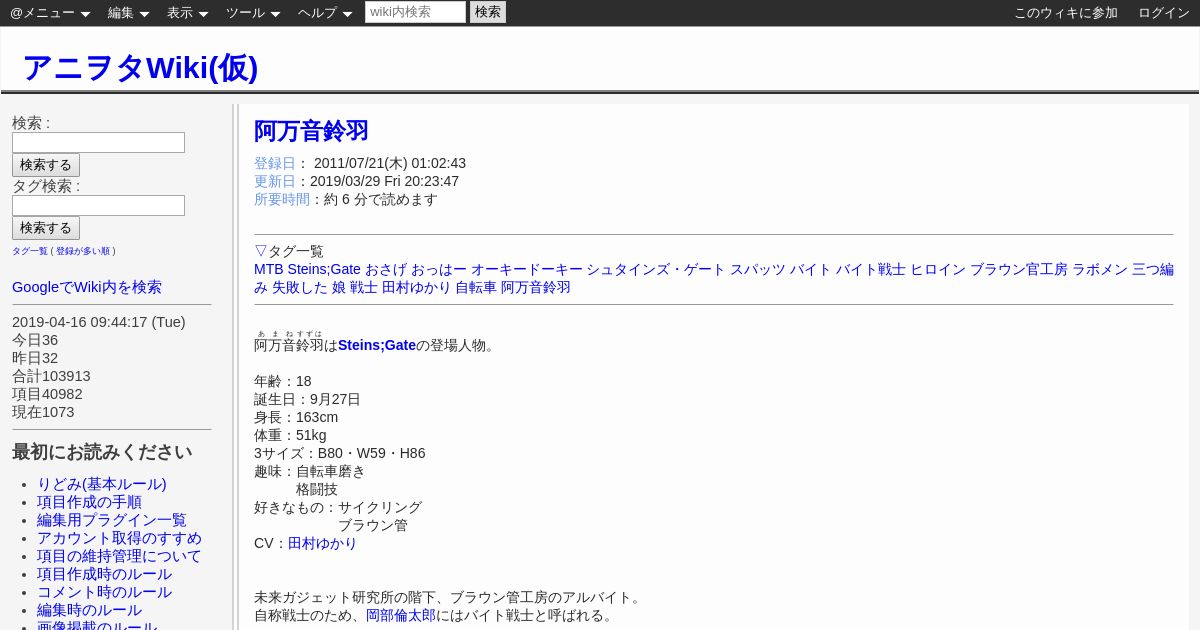
Task: Open the MTB tag link
Action: click(268, 269)
